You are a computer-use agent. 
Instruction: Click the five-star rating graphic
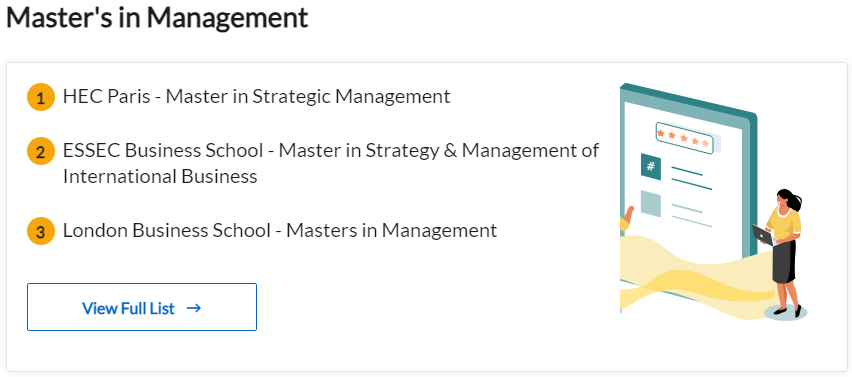(684, 138)
